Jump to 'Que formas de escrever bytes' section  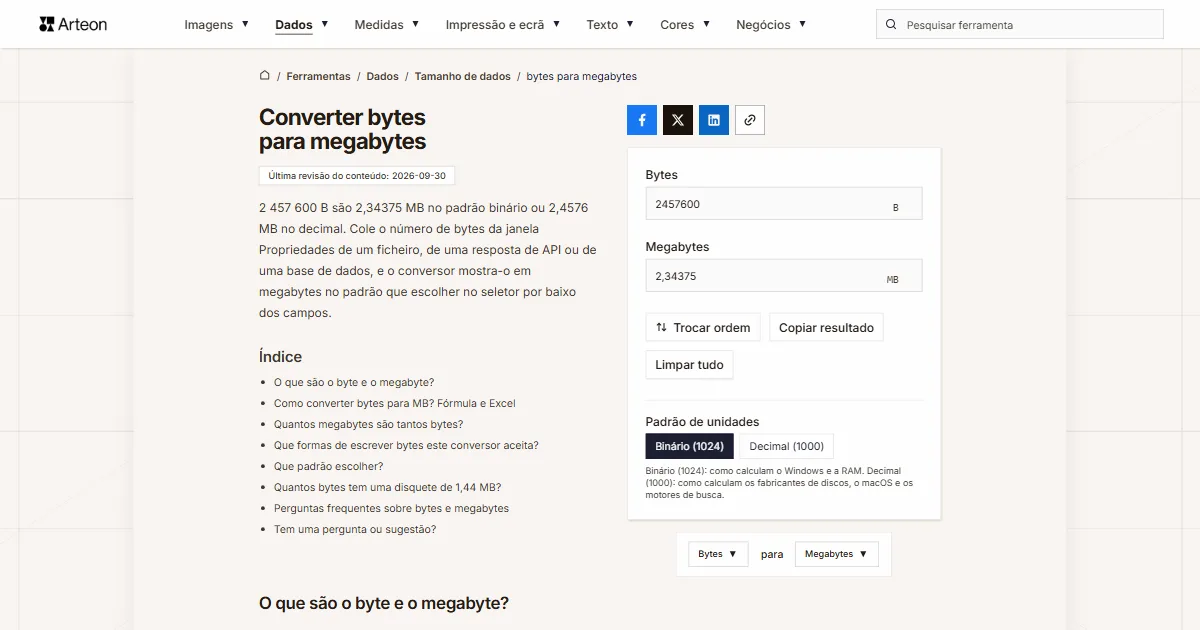click(406, 445)
